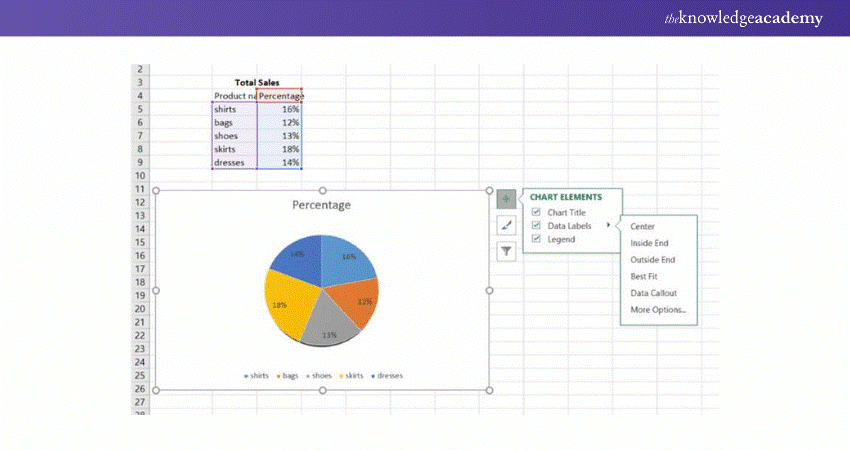Screen dimensions: 850x450
Task: Select Outside End label position
Action: coord(653,260)
